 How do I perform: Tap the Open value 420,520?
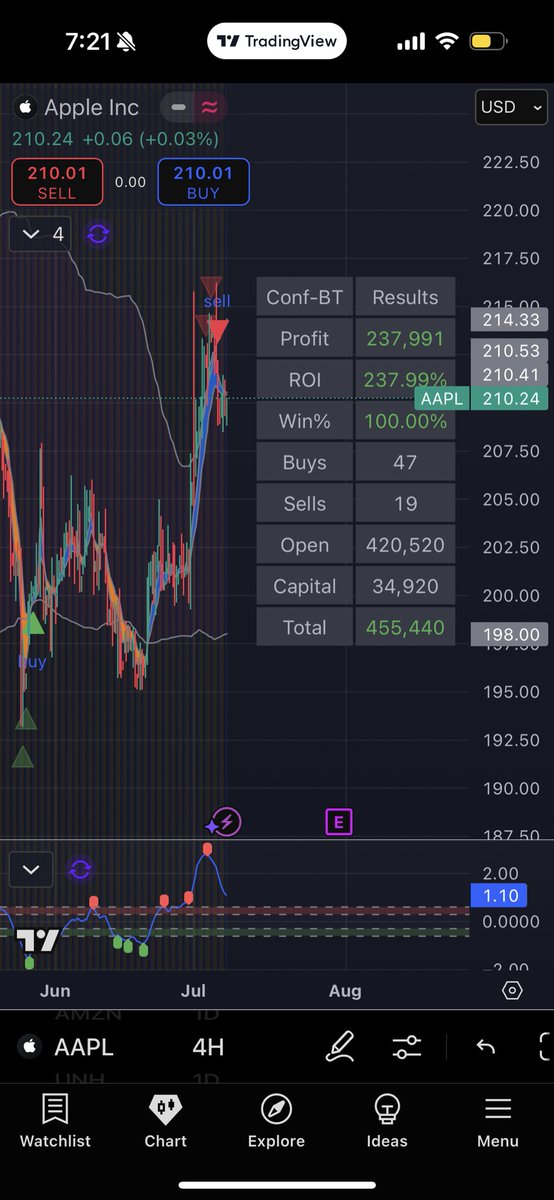click(x=404, y=545)
